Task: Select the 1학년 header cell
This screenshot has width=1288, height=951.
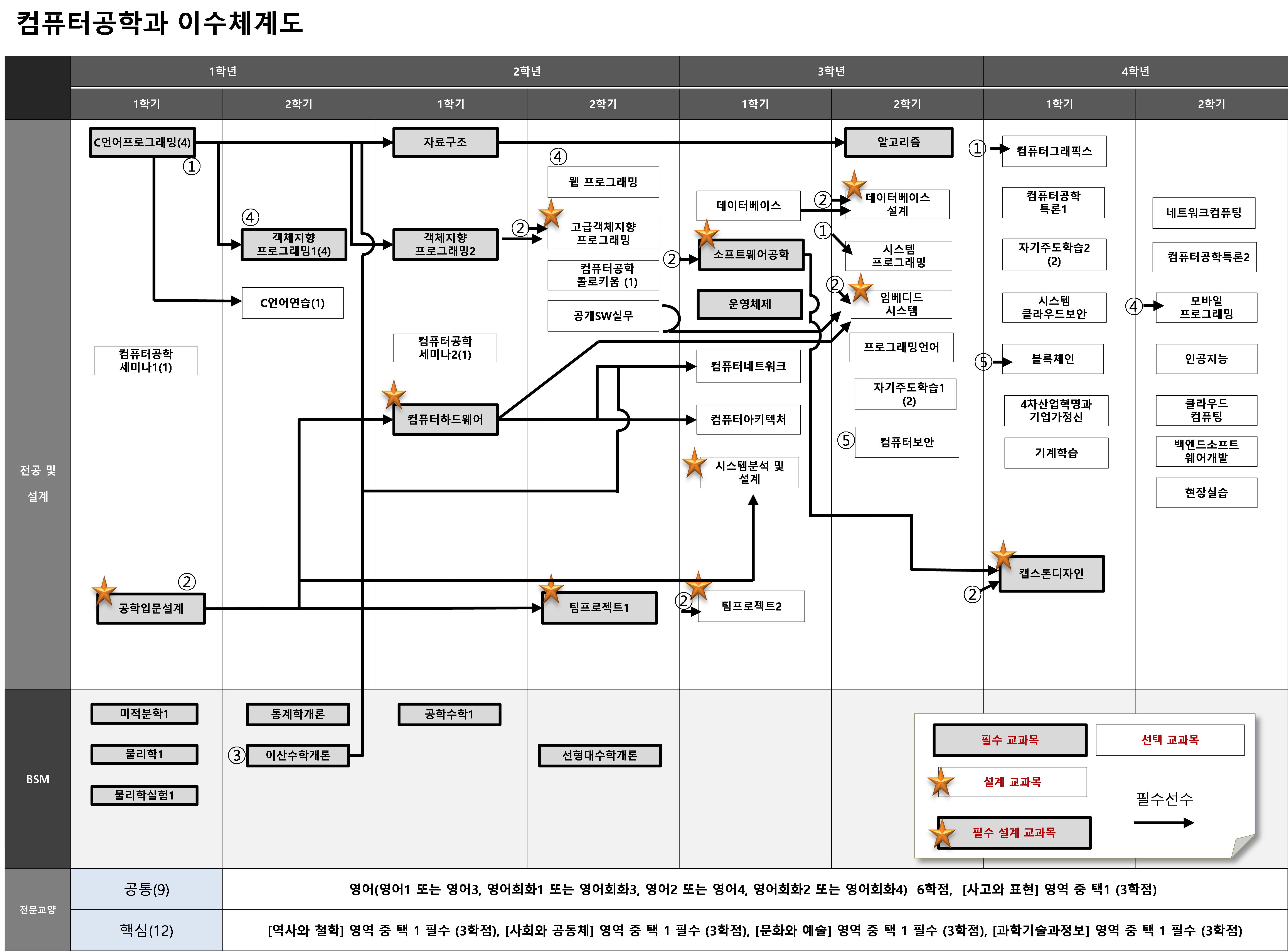Action: tap(223, 71)
